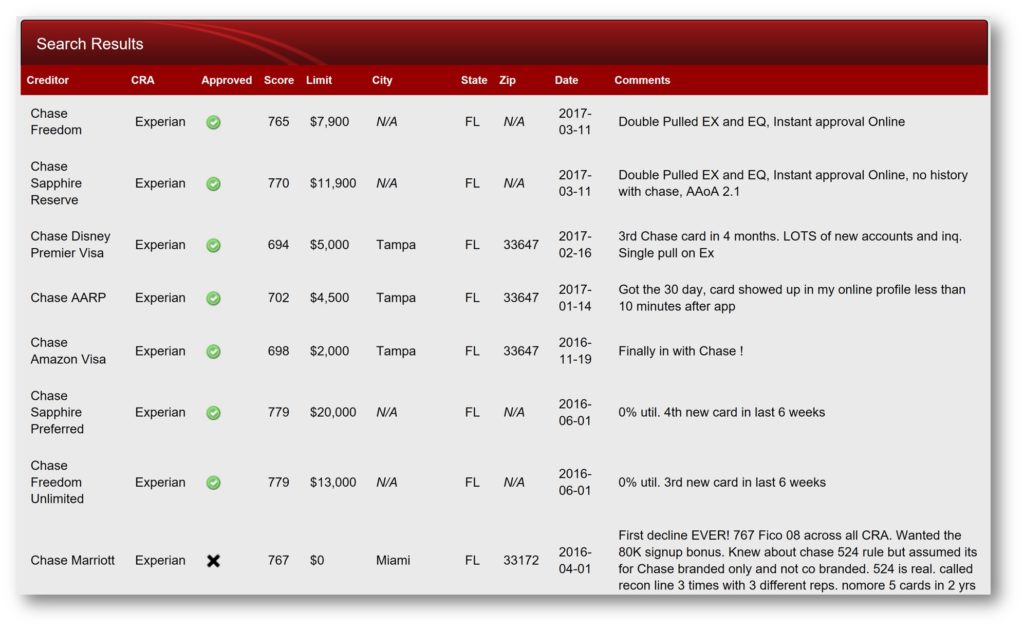The height and width of the screenshot is (628, 1024).
Task: Select the Chase Sapphire Reserve creditor cell
Action: pos(56,183)
